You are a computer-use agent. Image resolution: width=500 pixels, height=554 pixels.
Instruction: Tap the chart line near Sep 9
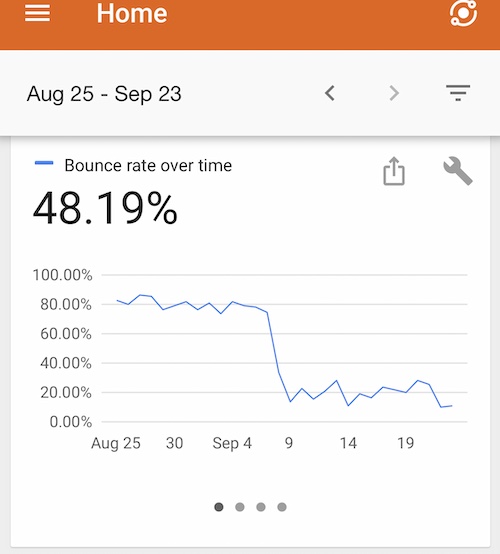pos(290,401)
